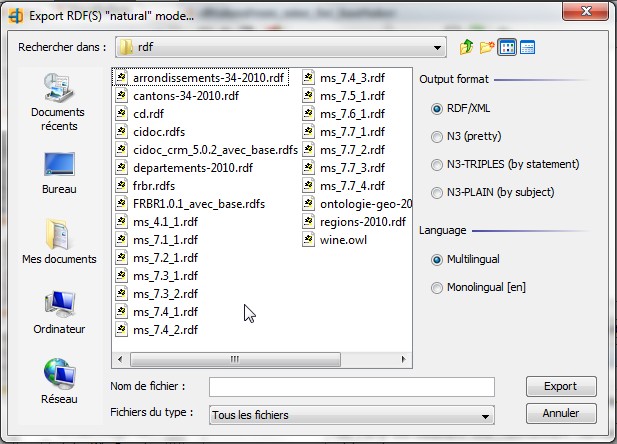Create a new folder
Viewport: 617px width, 444px height.
point(487,47)
